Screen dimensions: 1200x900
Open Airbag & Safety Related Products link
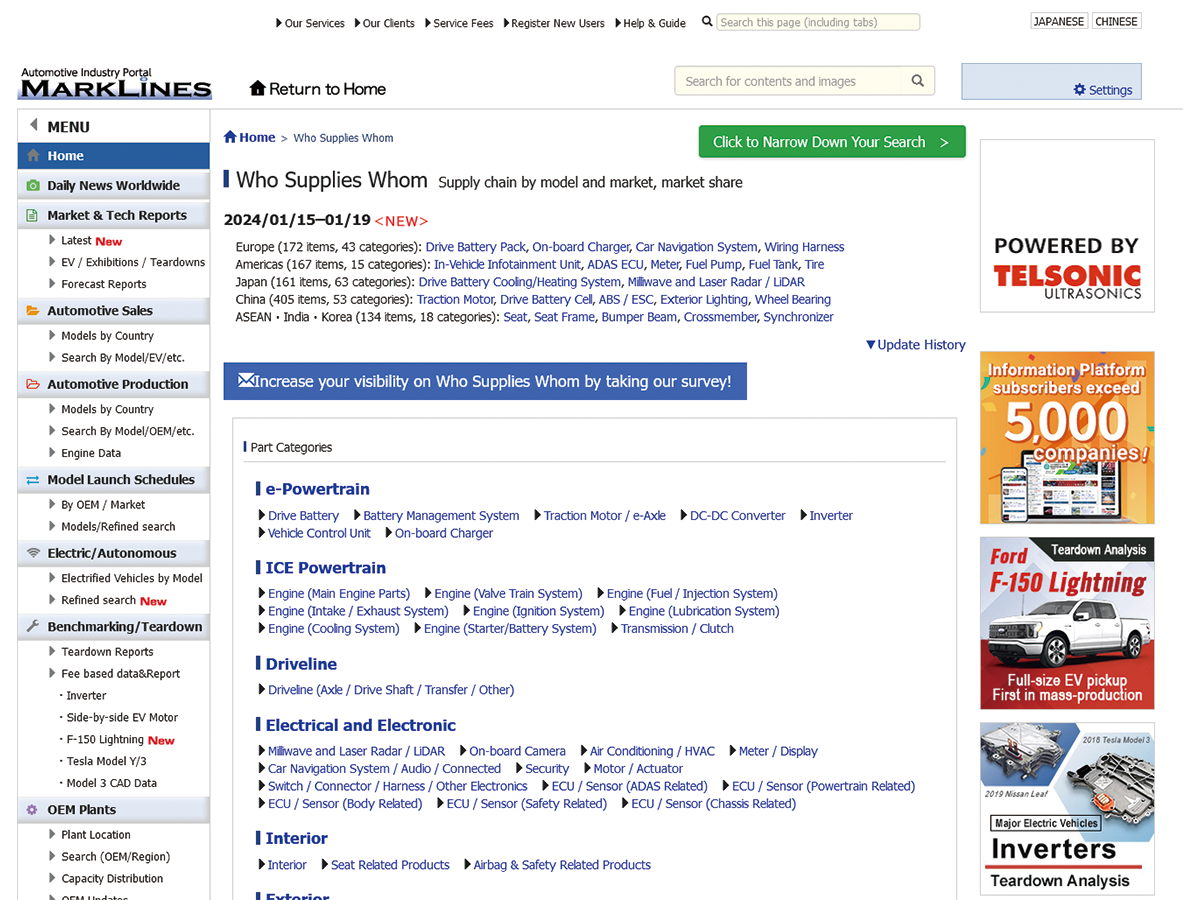click(562, 865)
